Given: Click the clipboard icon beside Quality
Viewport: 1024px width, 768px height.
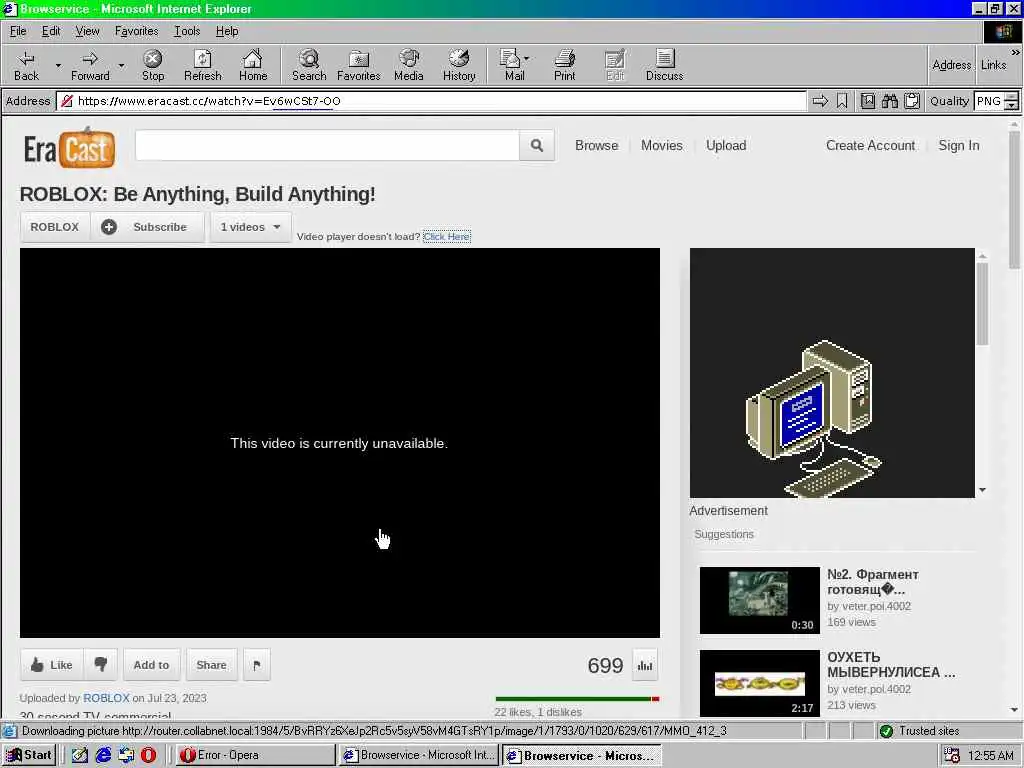Looking at the screenshot, I should pyautogui.click(x=912, y=101).
